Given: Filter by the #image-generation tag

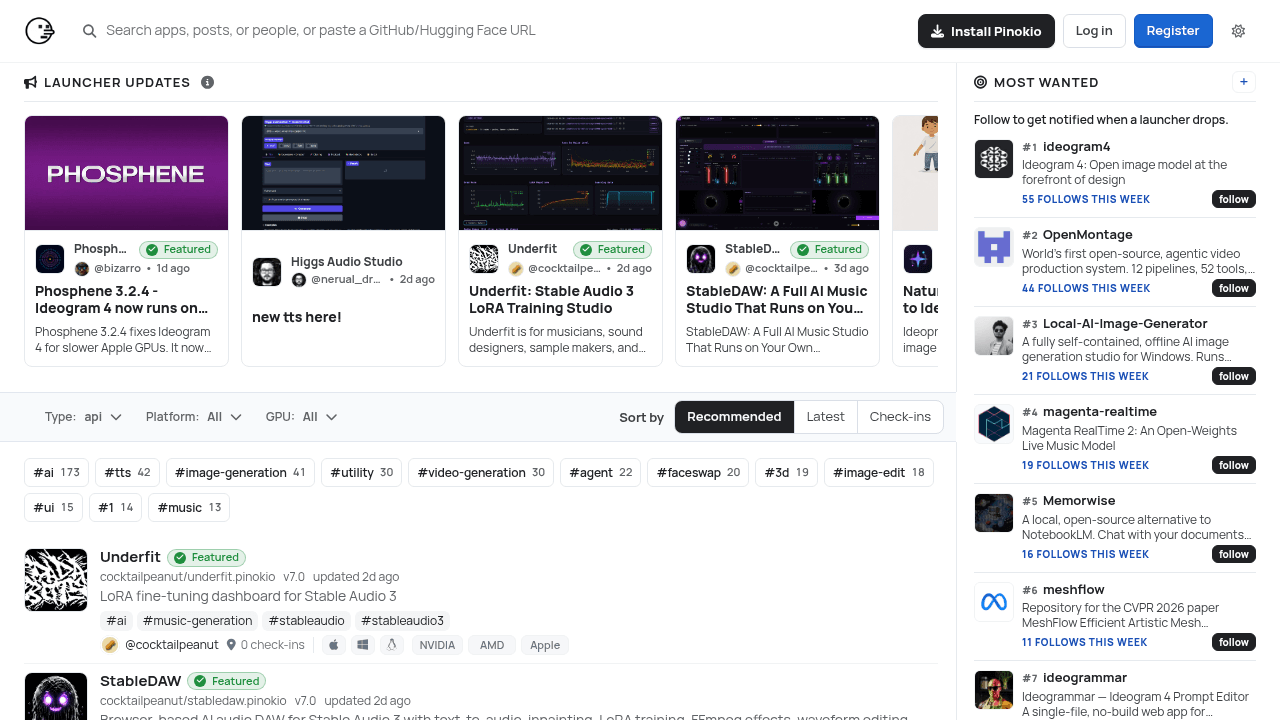Looking at the screenshot, I should 241,473.
